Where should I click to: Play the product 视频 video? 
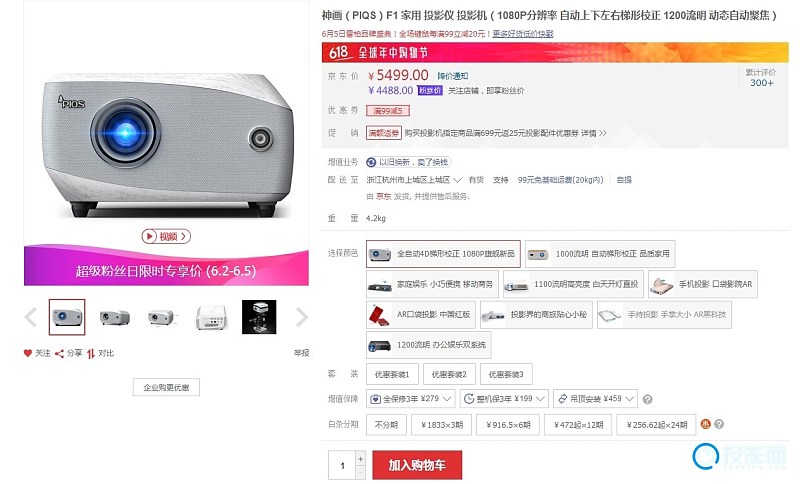166,236
